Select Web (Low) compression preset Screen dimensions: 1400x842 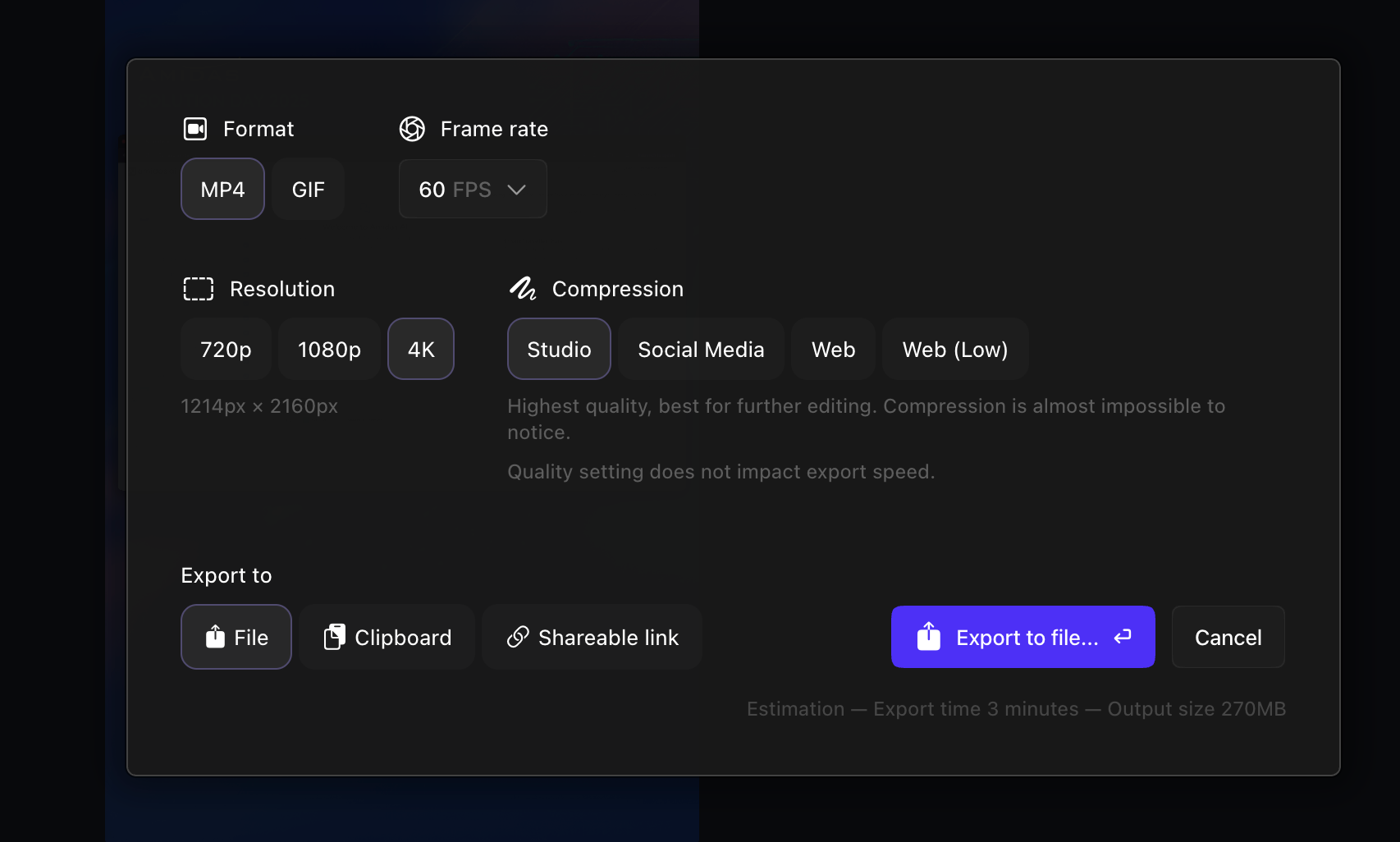pos(955,349)
